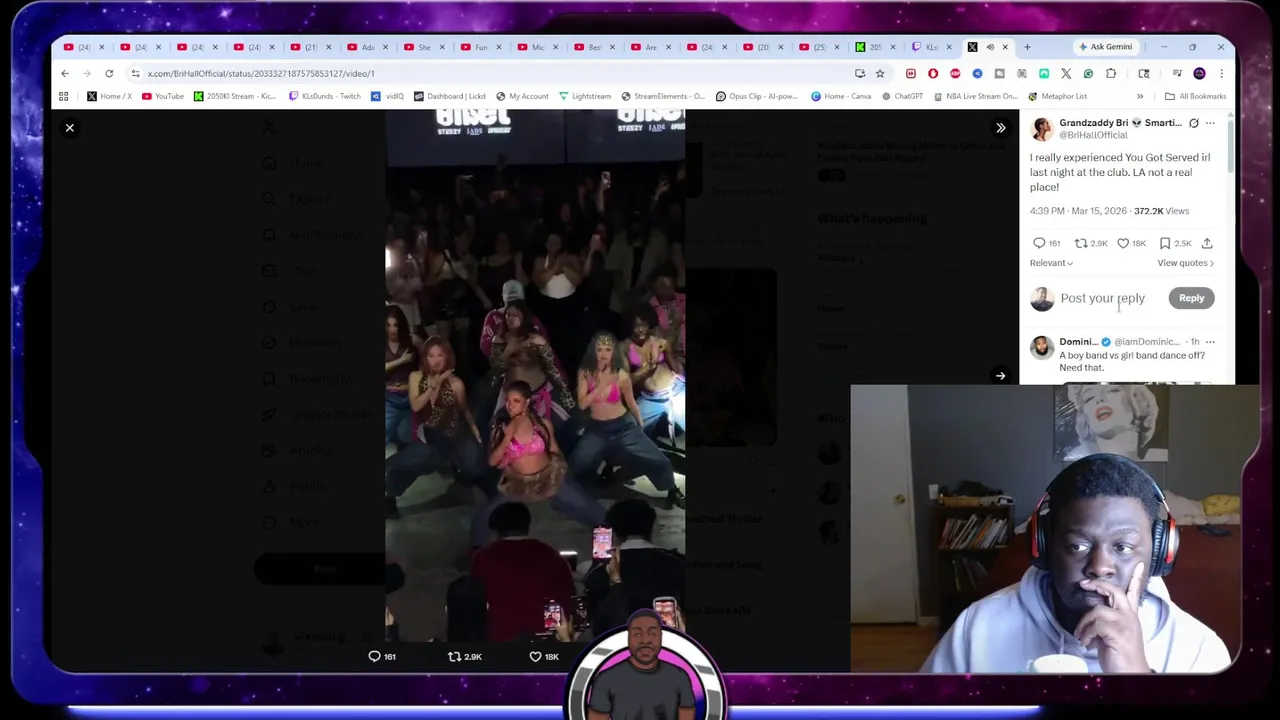Open the vidIQ bookmark
Image resolution: width=1280 pixels, height=720 pixels.
387,96
